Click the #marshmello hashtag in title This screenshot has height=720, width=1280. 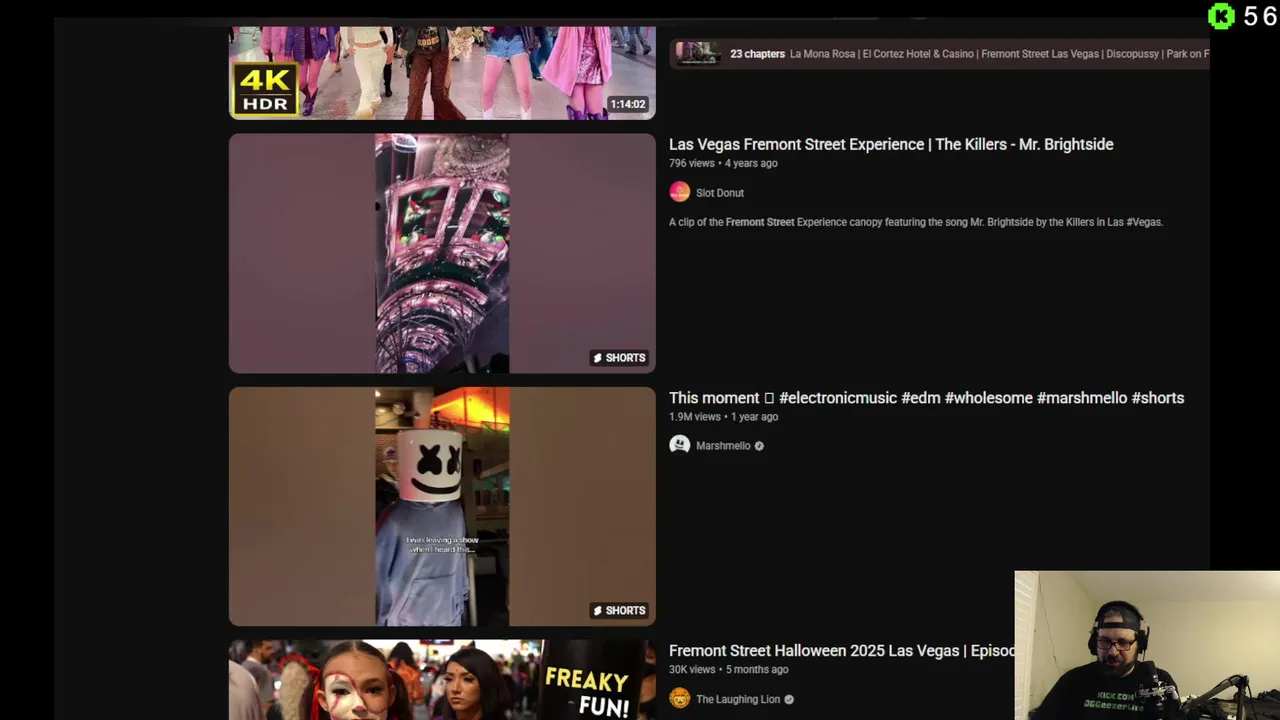click(x=1082, y=398)
